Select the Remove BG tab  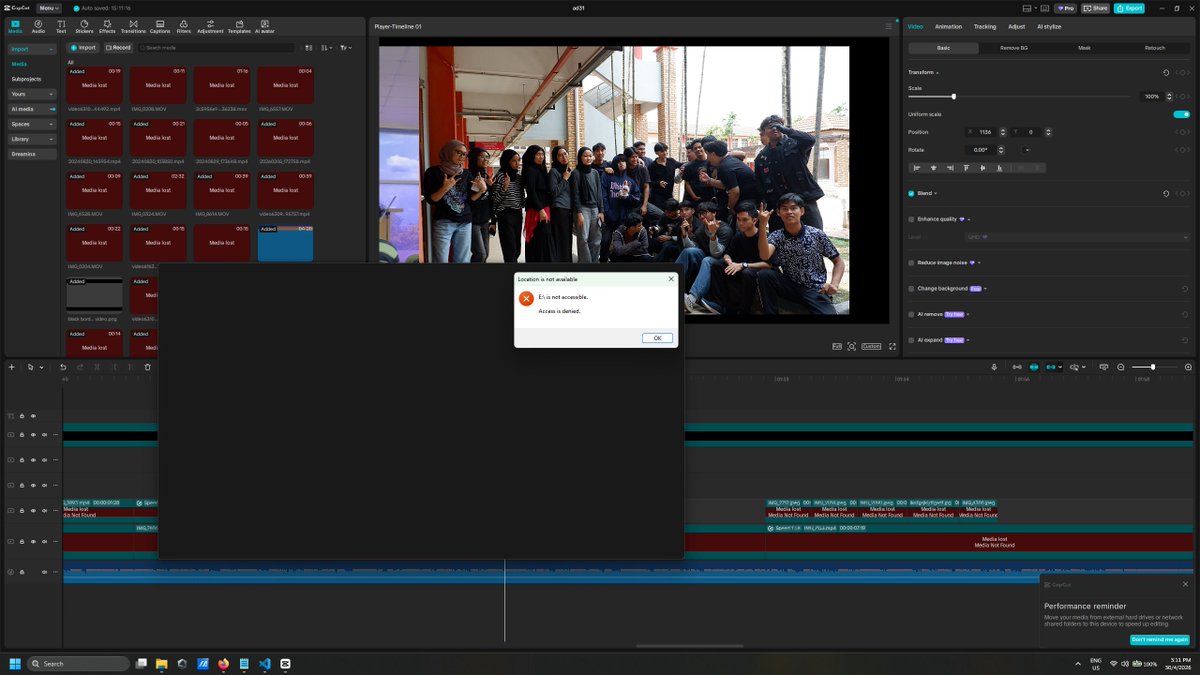(1014, 47)
